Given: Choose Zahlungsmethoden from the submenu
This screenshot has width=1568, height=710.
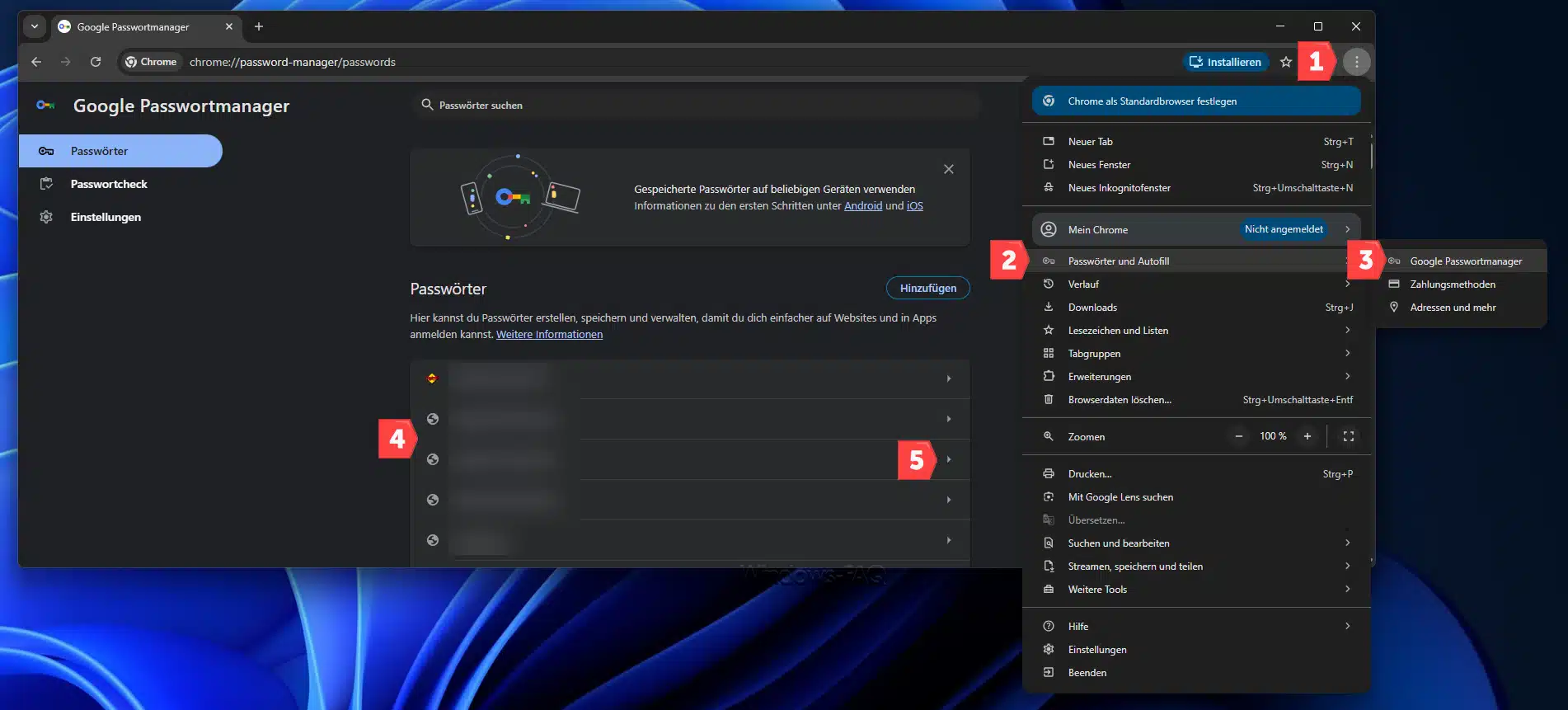Looking at the screenshot, I should [1452, 284].
